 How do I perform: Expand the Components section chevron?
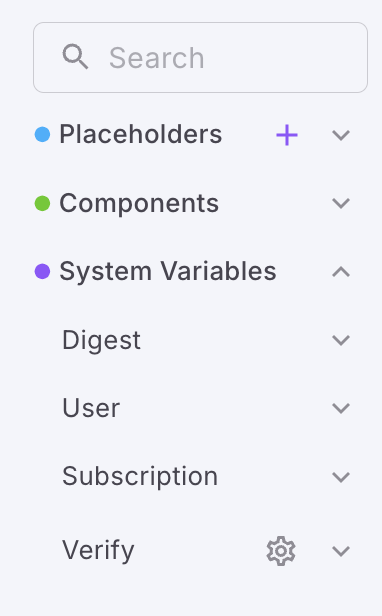click(x=341, y=204)
